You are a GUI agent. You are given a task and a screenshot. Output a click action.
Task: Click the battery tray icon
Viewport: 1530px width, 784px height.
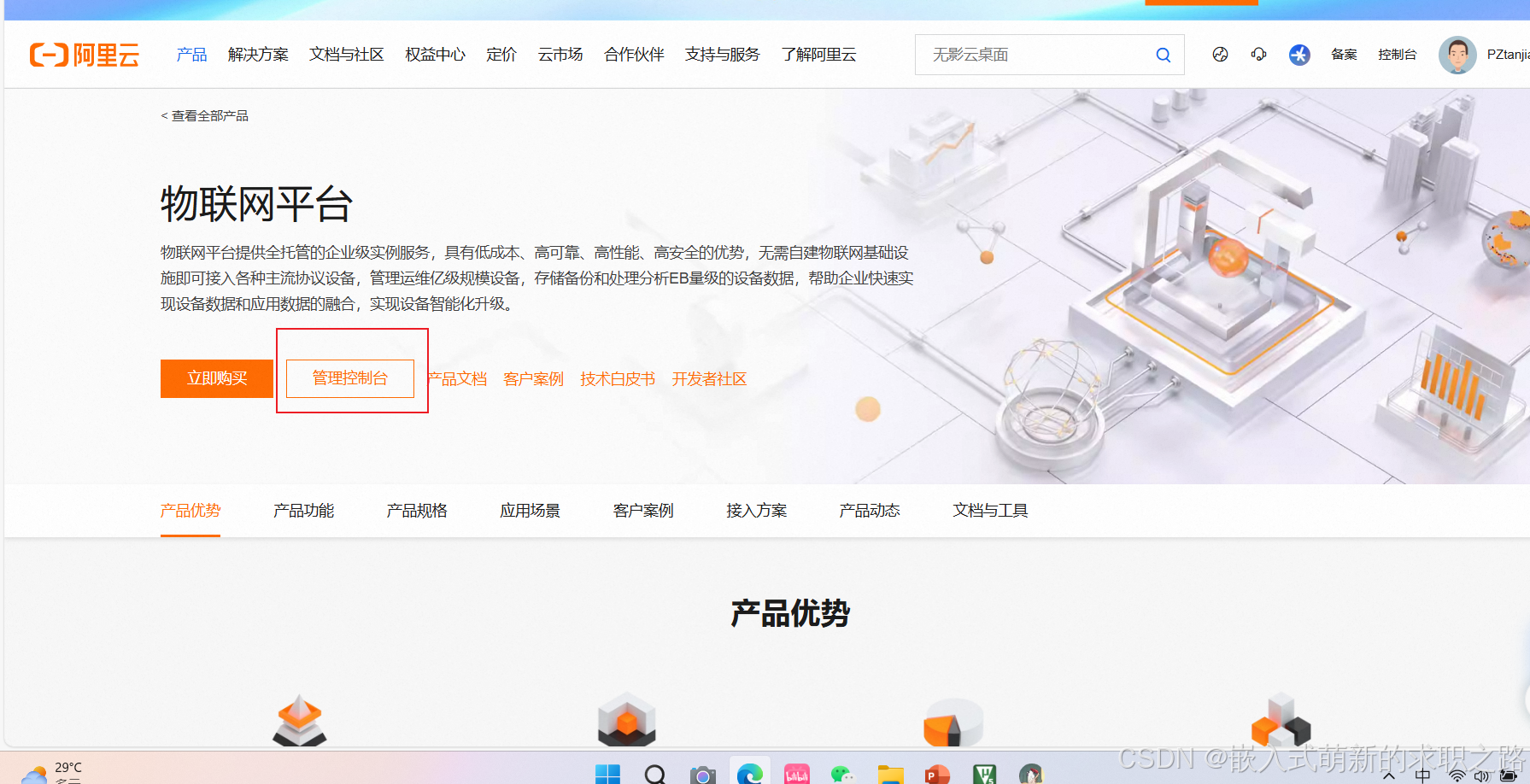1509,775
